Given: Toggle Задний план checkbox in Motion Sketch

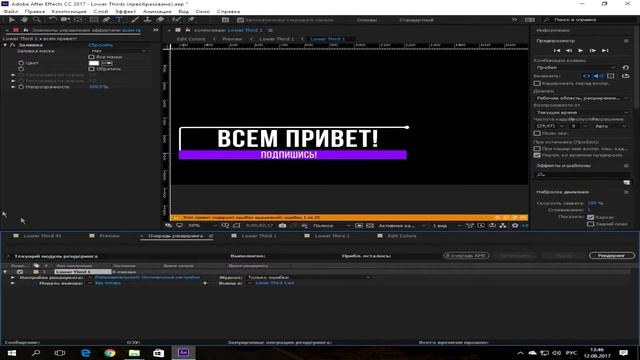Looking at the screenshot, I should coord(590,224).
